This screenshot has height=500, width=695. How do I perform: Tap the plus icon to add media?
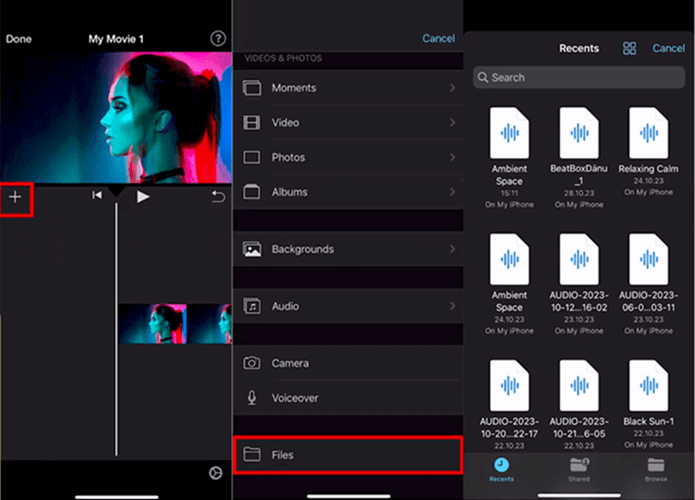(x=16, y=197)
